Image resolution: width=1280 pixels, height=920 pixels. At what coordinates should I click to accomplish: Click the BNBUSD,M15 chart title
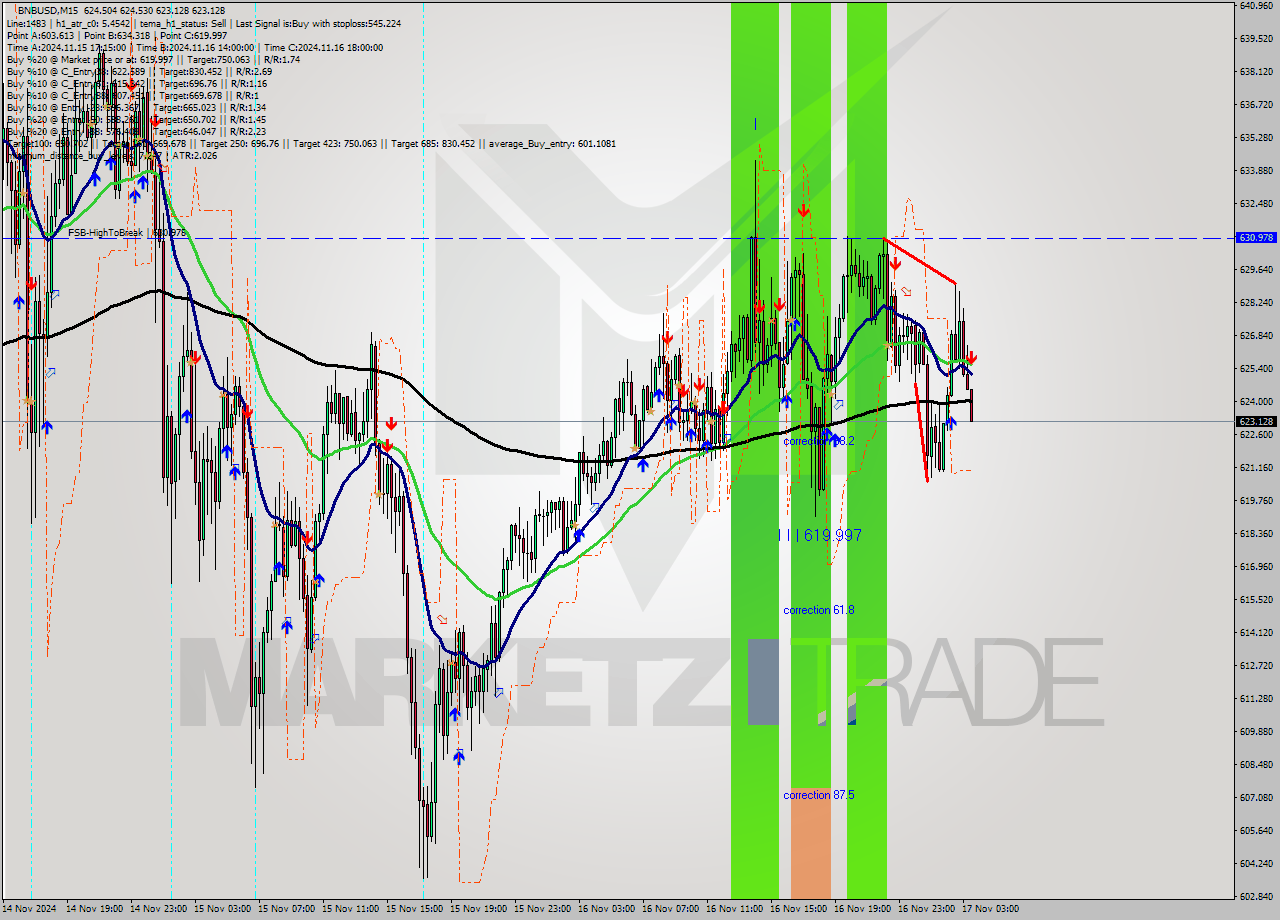[x=47, y=10]
